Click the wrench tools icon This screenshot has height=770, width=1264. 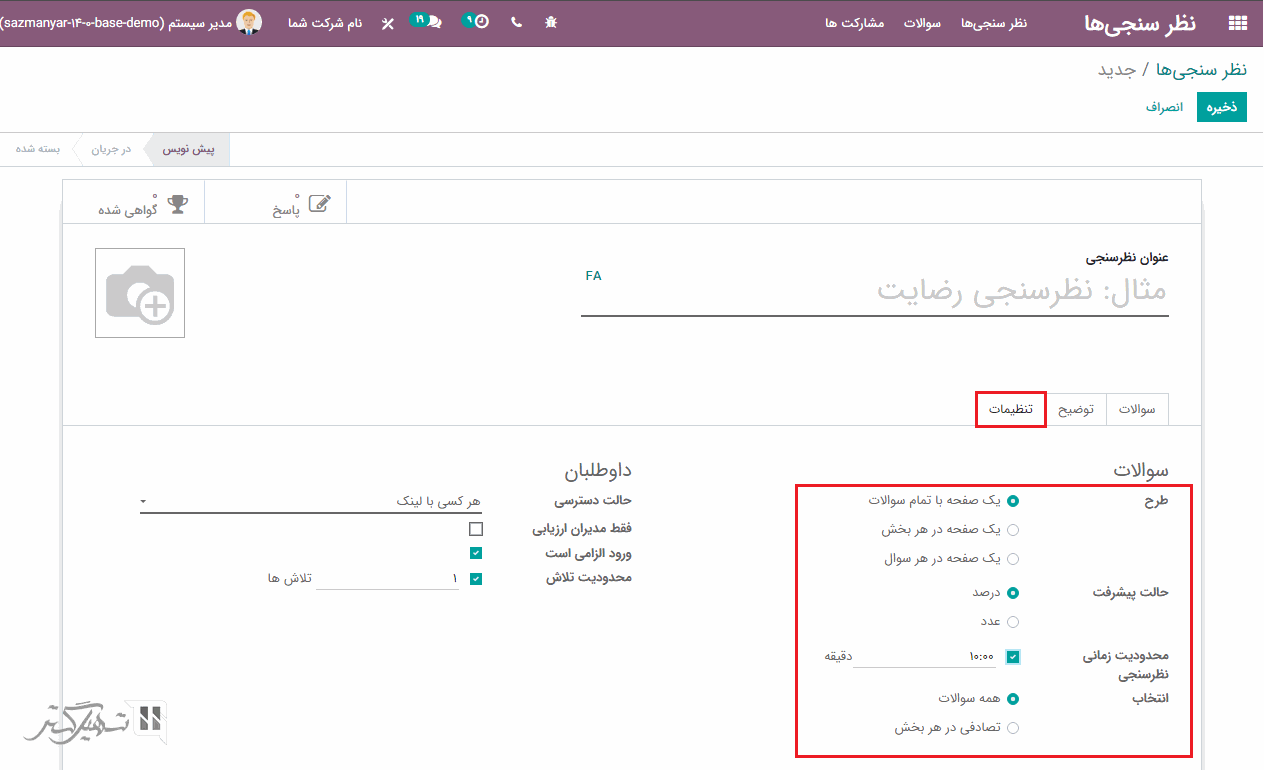(x=388, y=23)
